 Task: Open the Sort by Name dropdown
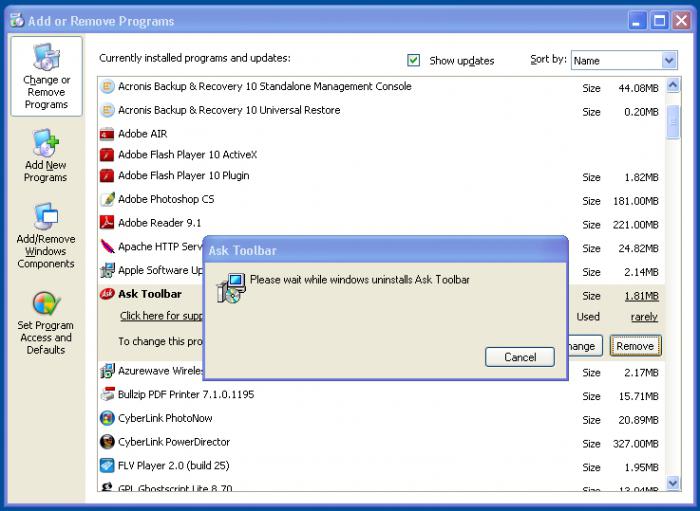pos(624,60)
